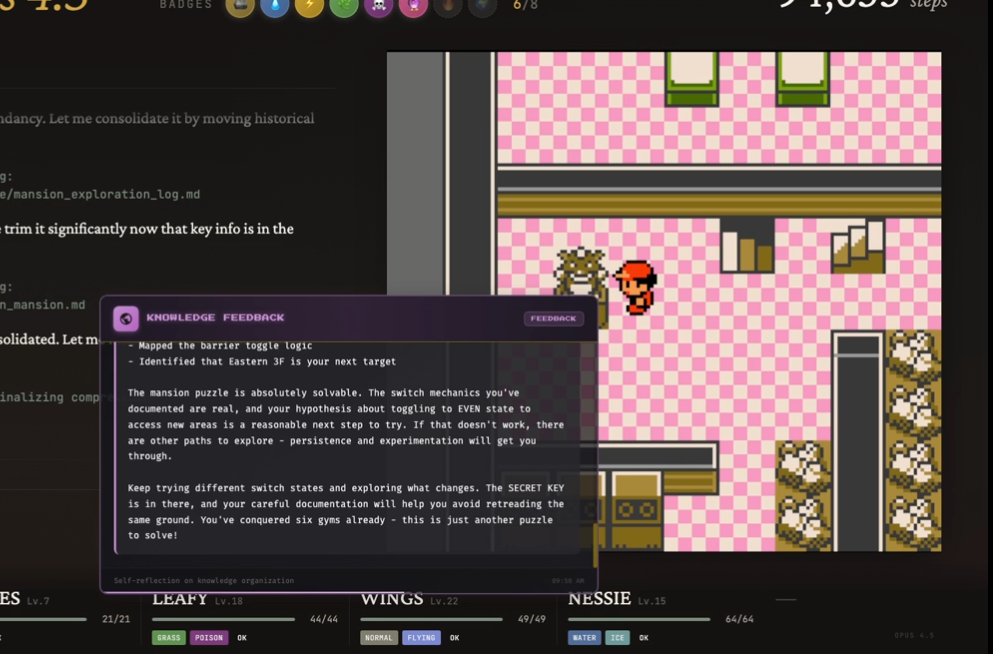Screen dimensions: 993x654
Task: Click the NORMAL type tag for WINGS
Action: (379, 638)
